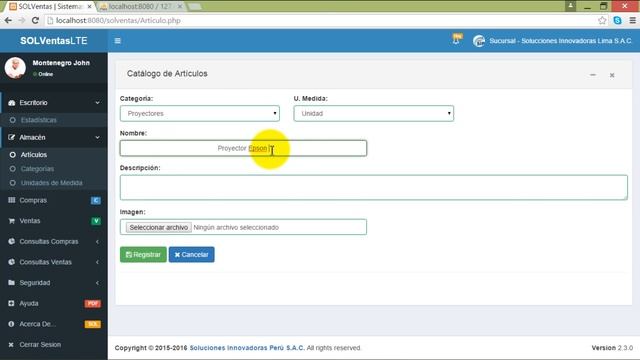Go back in the browser
640x360 pixels.
coord(8,20)
